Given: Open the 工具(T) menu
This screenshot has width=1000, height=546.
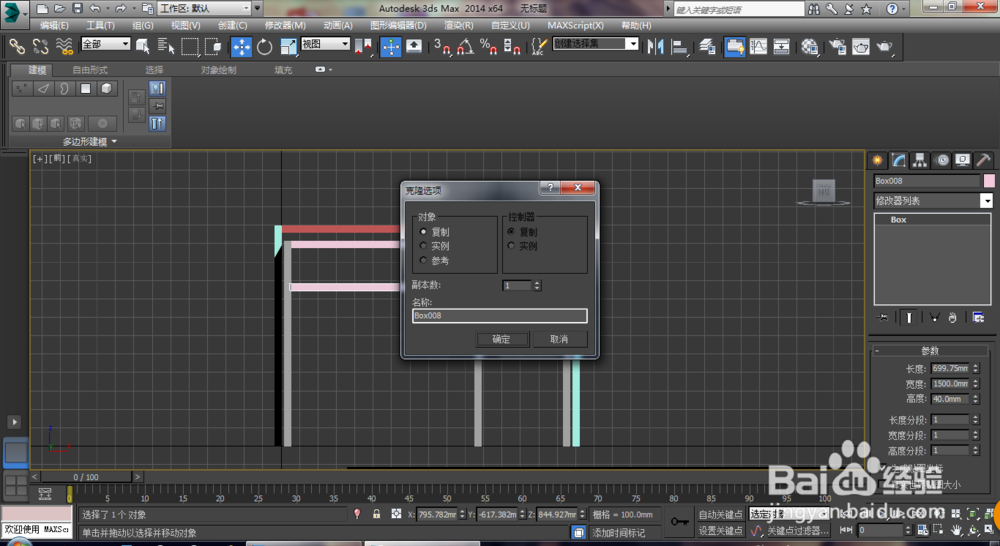Looking at the screenshot, I should [100, 26].
